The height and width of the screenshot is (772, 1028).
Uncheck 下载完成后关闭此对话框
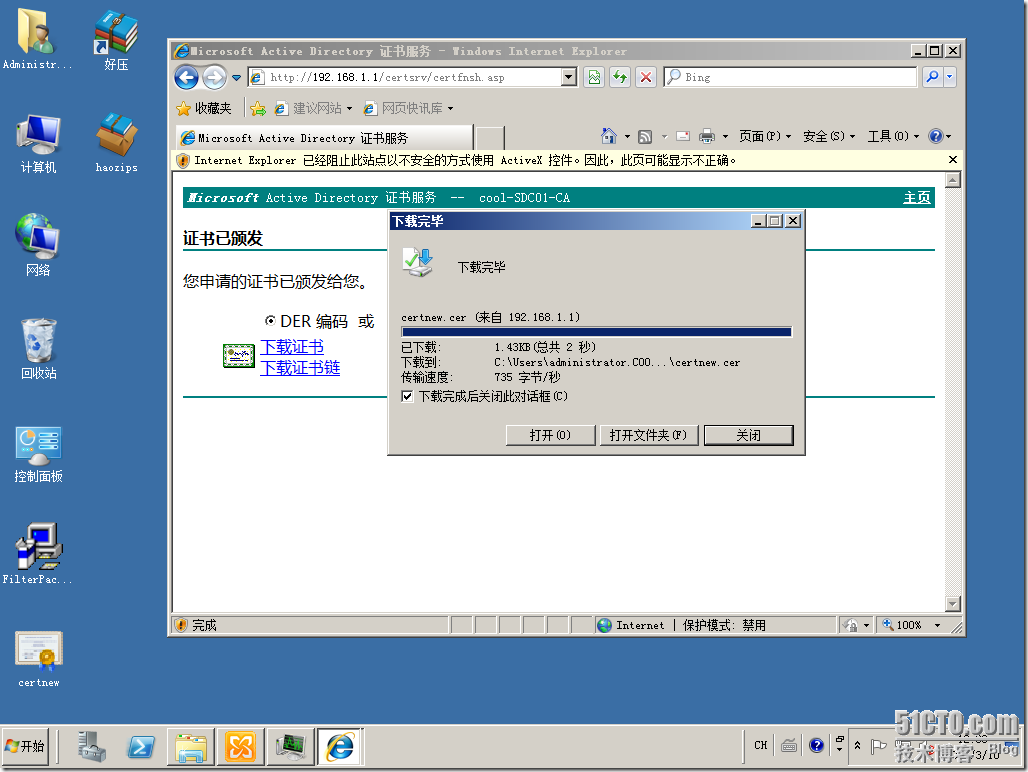pos(407,395)
